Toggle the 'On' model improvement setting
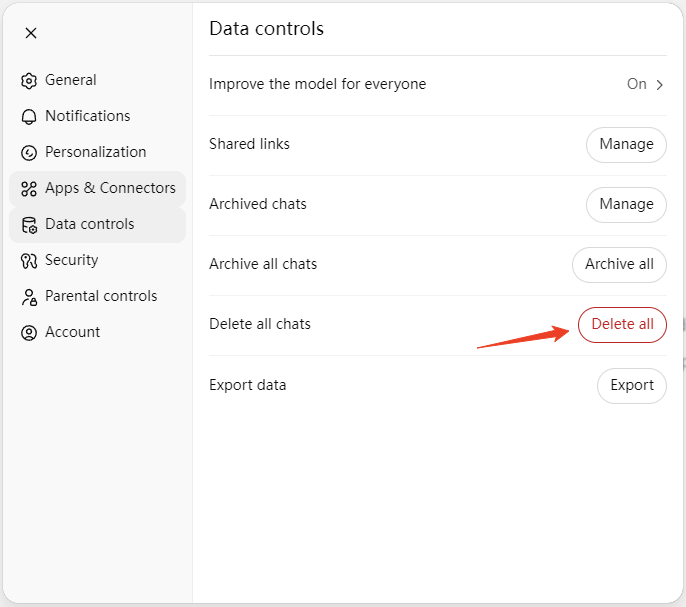Screen dimensions: 686x607 636,84
